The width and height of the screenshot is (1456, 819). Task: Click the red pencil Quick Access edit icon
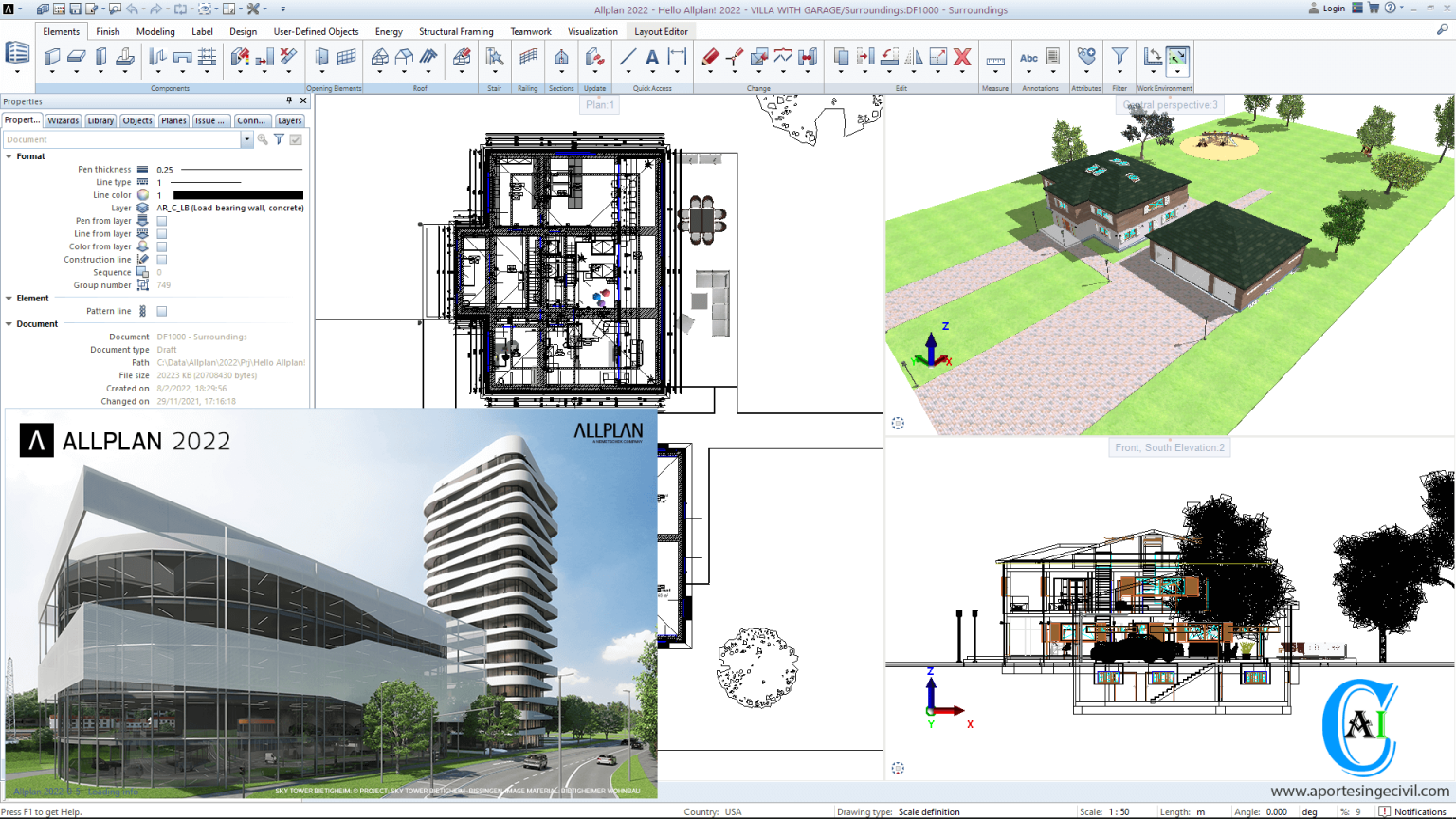coord(711,57)
